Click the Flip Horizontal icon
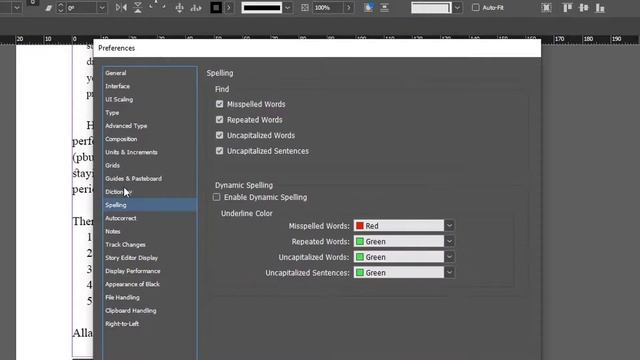This screenshot has width=640, height=360. [121, 7]
